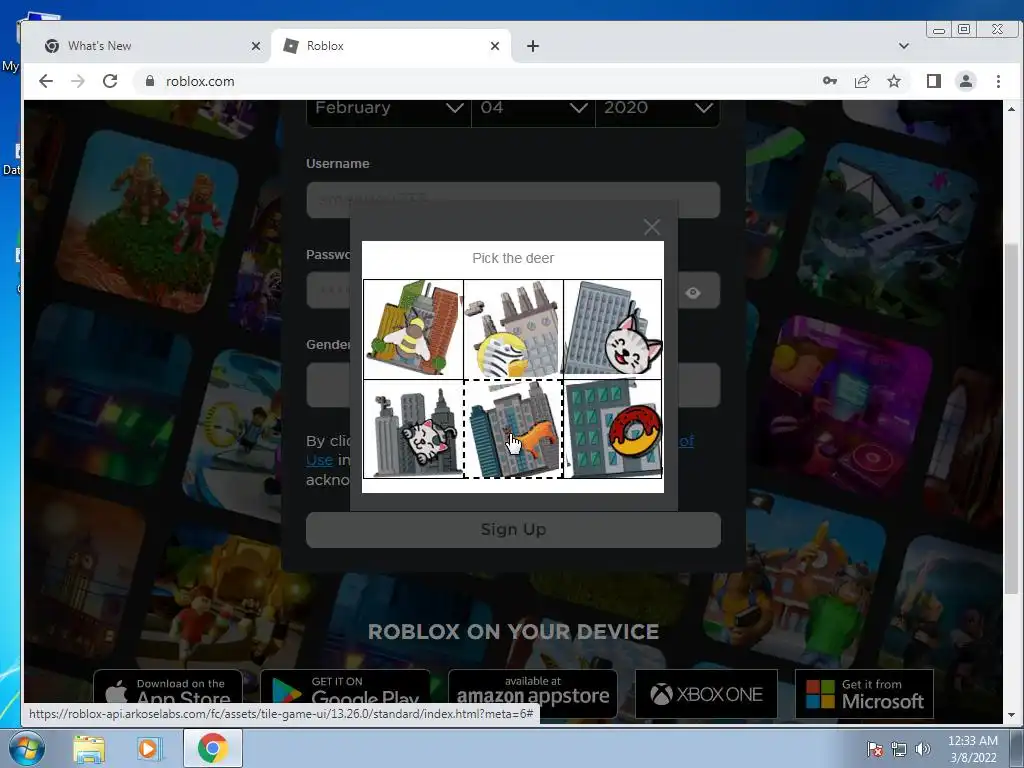Open Get it from Microsoft badge
Viewport: 1024px width, 768px height.
tap(864, 694)
